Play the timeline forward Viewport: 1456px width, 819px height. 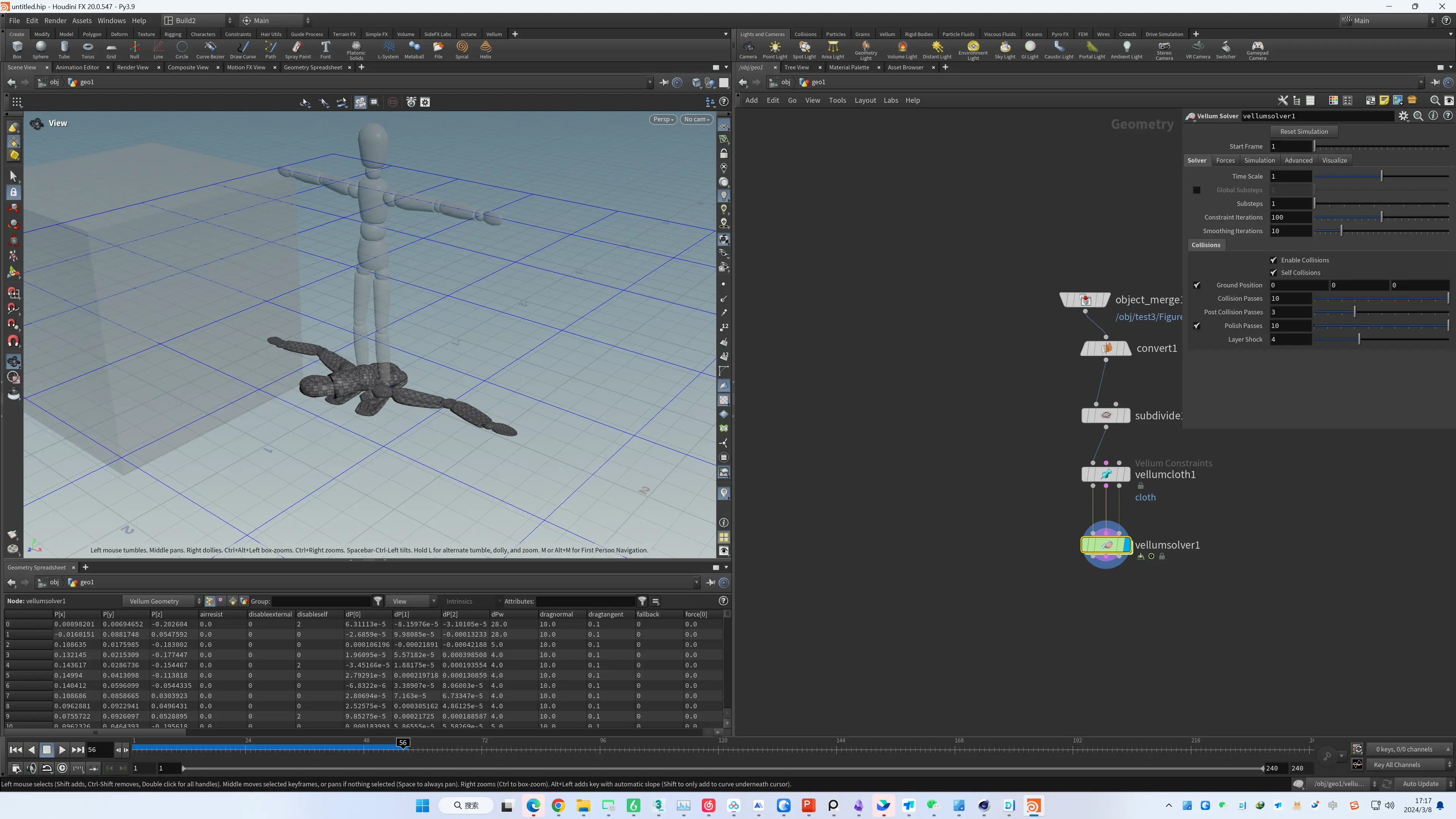click(62, 750)
